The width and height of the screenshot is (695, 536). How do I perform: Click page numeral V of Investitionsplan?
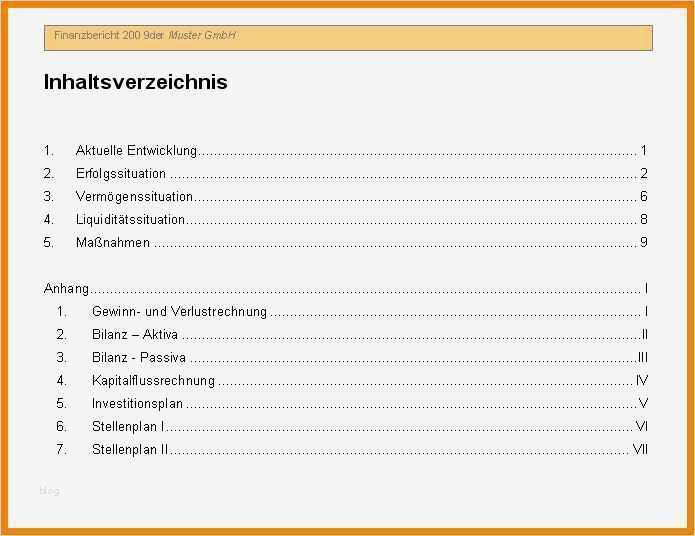point(643,403)
